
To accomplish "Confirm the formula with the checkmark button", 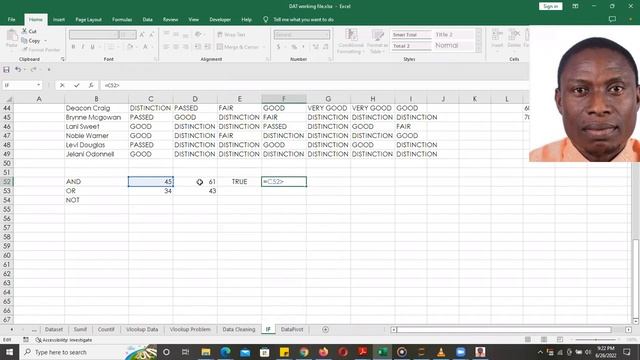I will 77,85.
